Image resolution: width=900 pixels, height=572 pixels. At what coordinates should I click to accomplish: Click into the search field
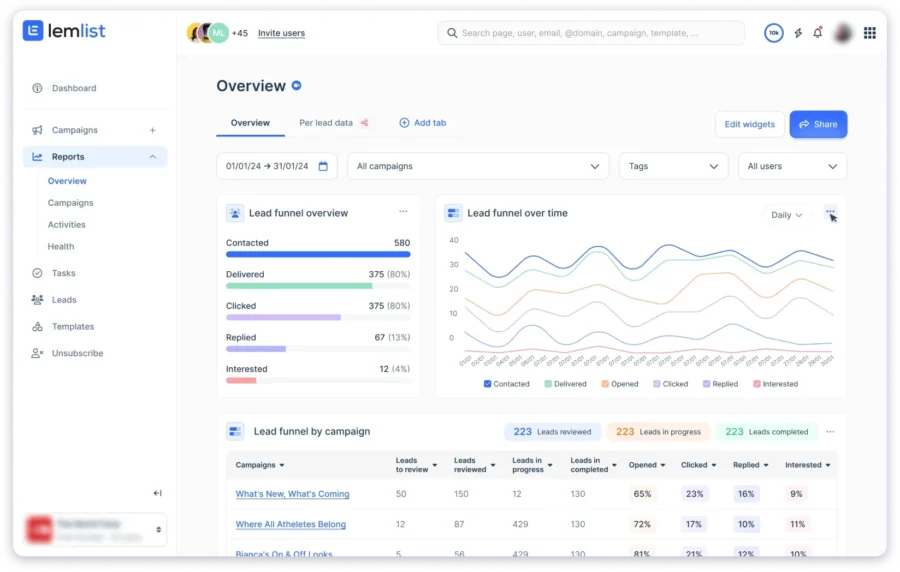click(x=591, y=33)
